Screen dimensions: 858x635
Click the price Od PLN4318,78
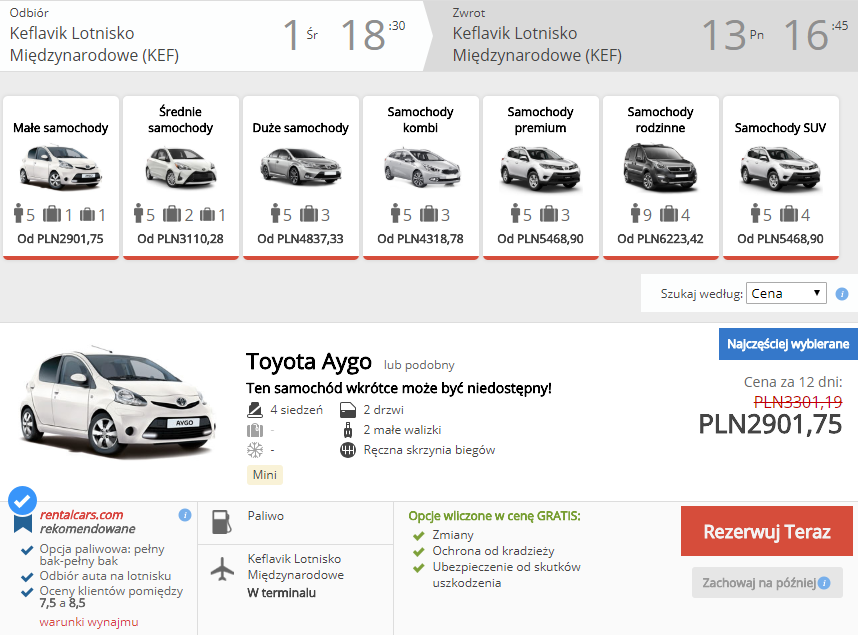point(420,239)
